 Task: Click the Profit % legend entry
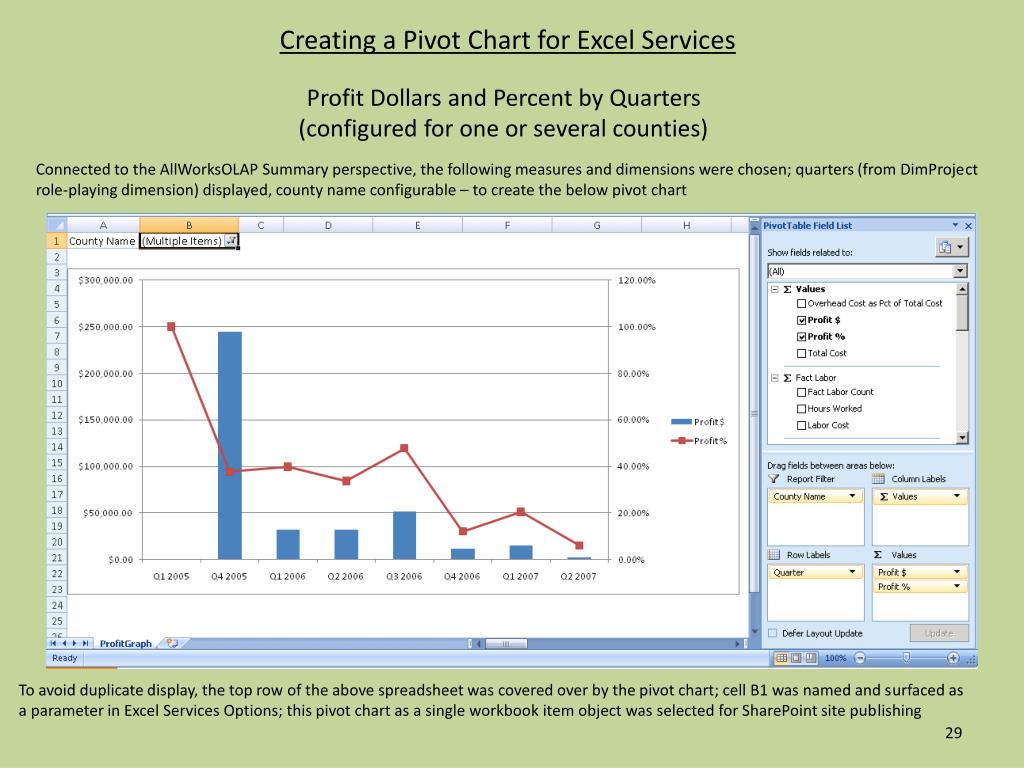tap(699, 441)
